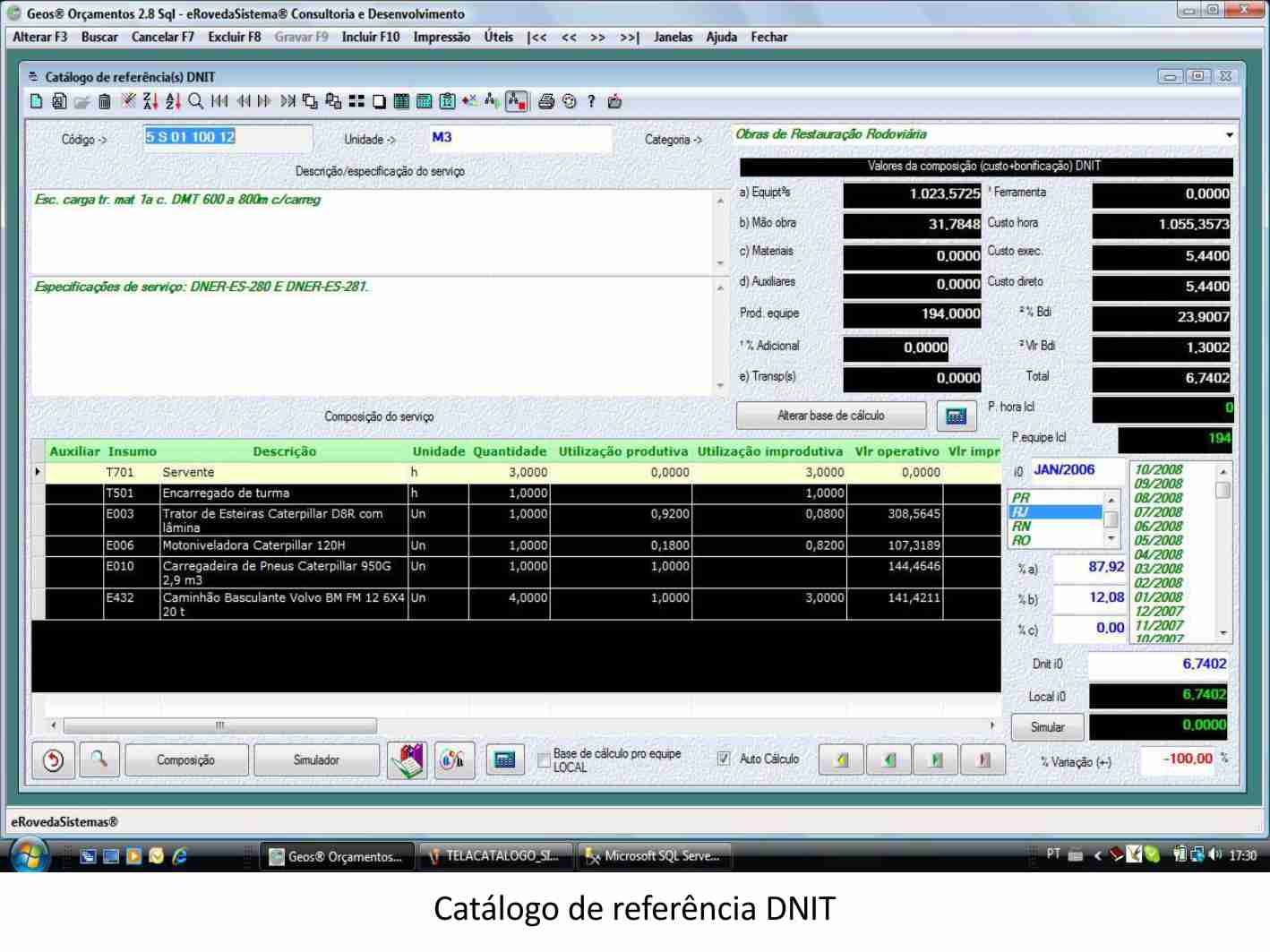Open TELACATALOGO taskbar button

[495, 856]
